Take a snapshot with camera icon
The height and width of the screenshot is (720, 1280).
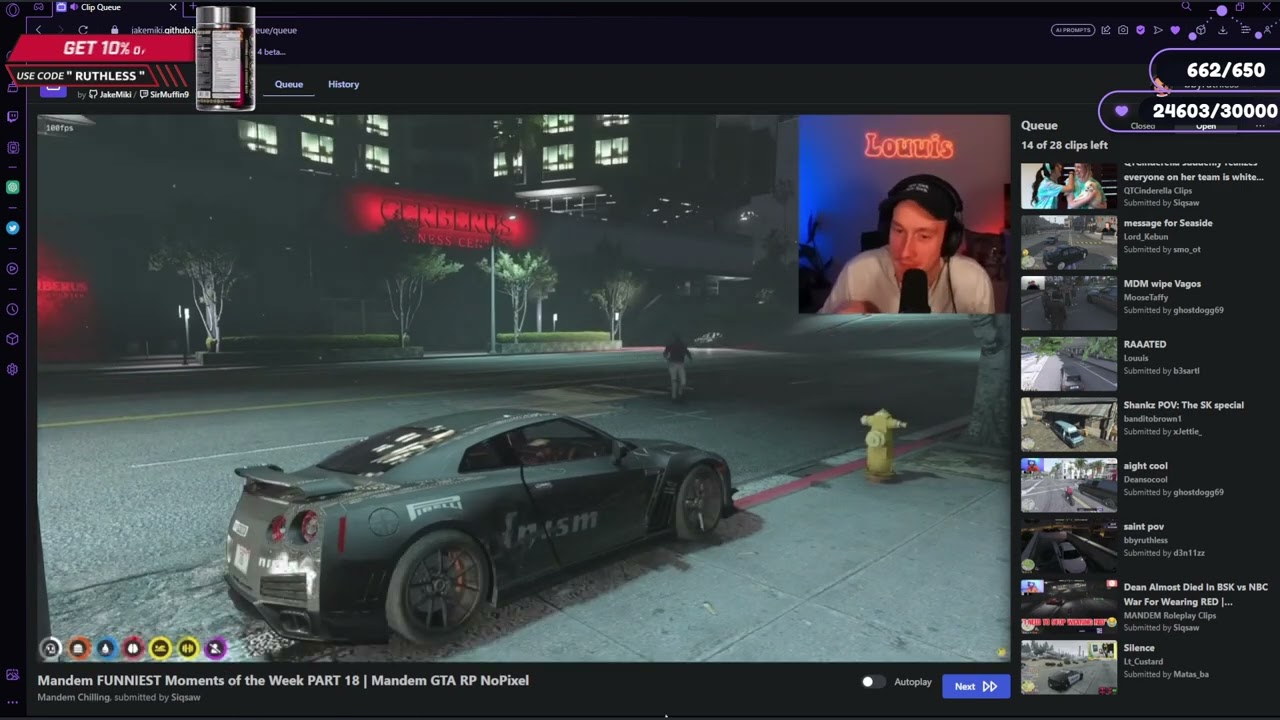1123,30
